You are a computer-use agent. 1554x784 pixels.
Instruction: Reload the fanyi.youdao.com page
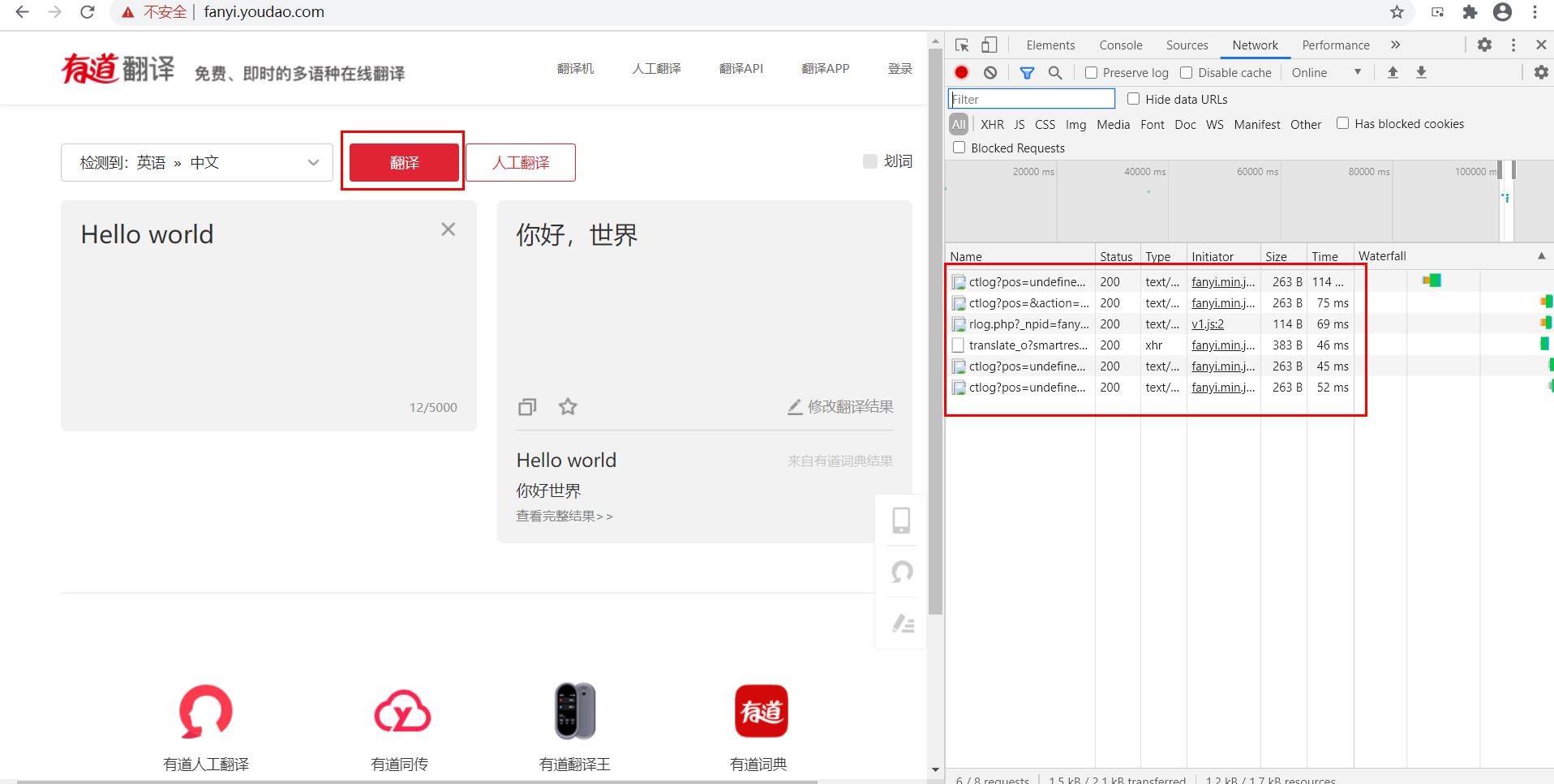(88, 12)
